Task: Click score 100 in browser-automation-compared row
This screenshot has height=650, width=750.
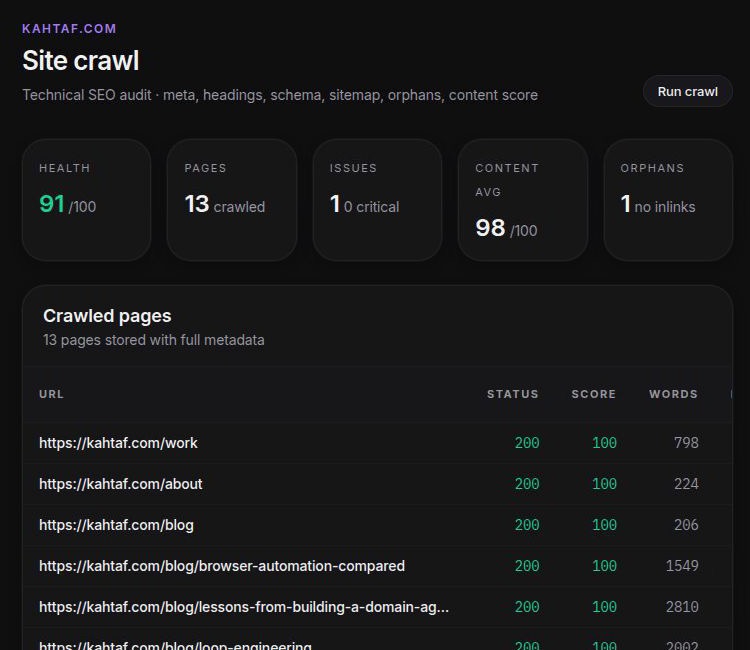Action: (605, 566)
